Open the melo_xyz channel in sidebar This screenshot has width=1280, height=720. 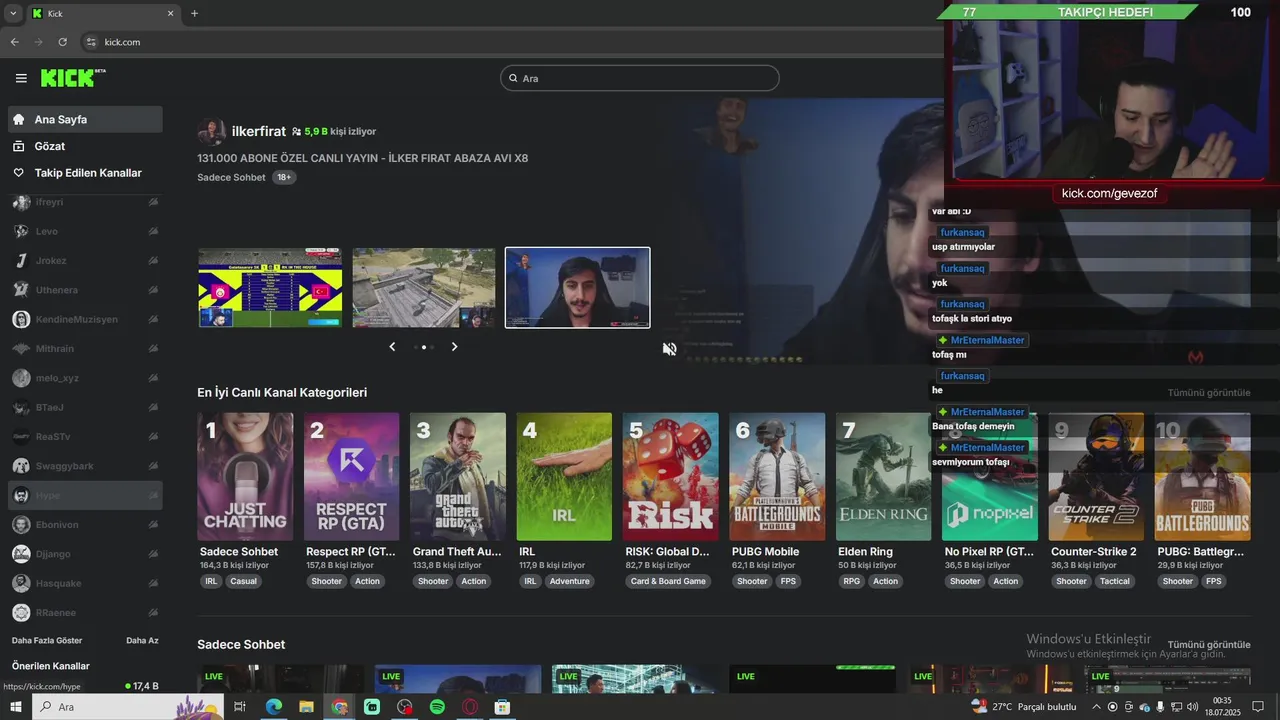[x=85, y=378]
